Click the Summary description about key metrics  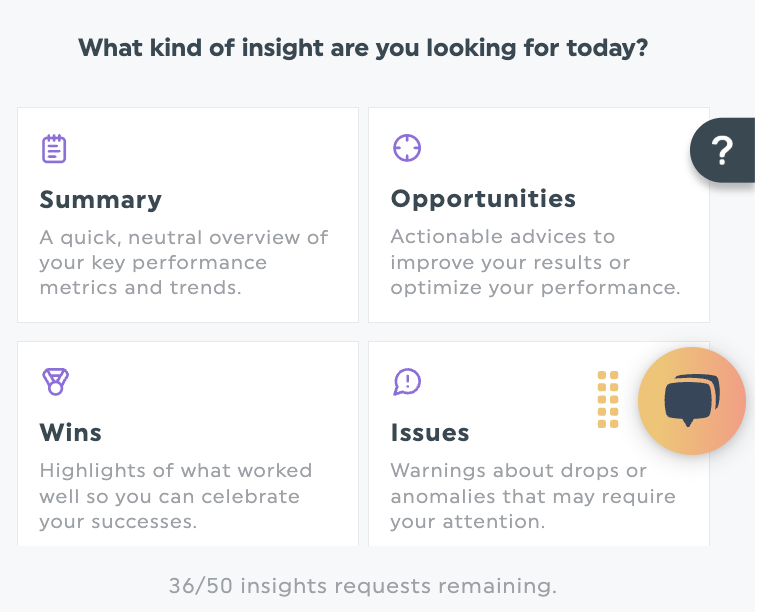click(184, 262)
